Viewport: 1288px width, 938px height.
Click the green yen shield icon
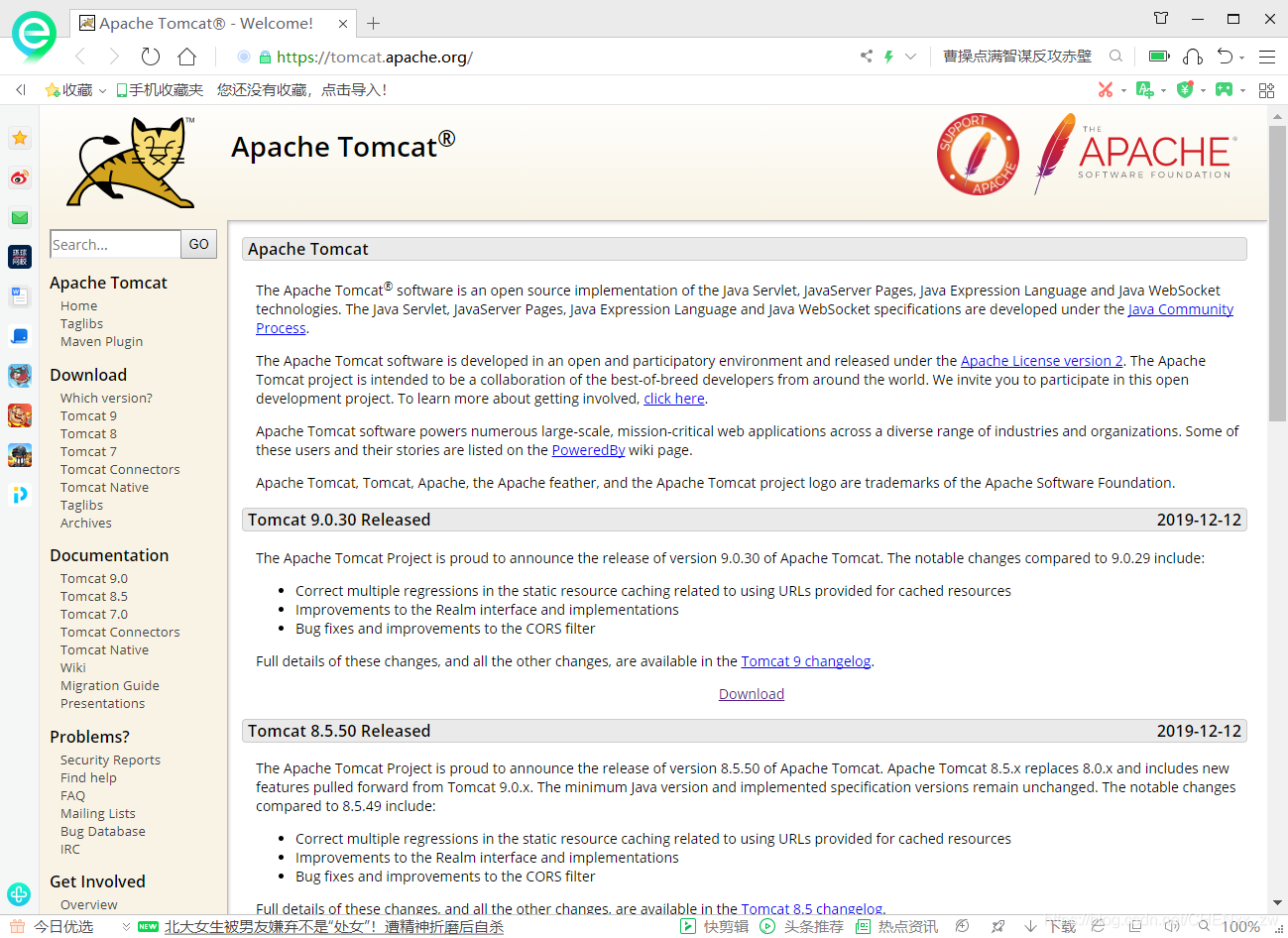click(1185, 89)
